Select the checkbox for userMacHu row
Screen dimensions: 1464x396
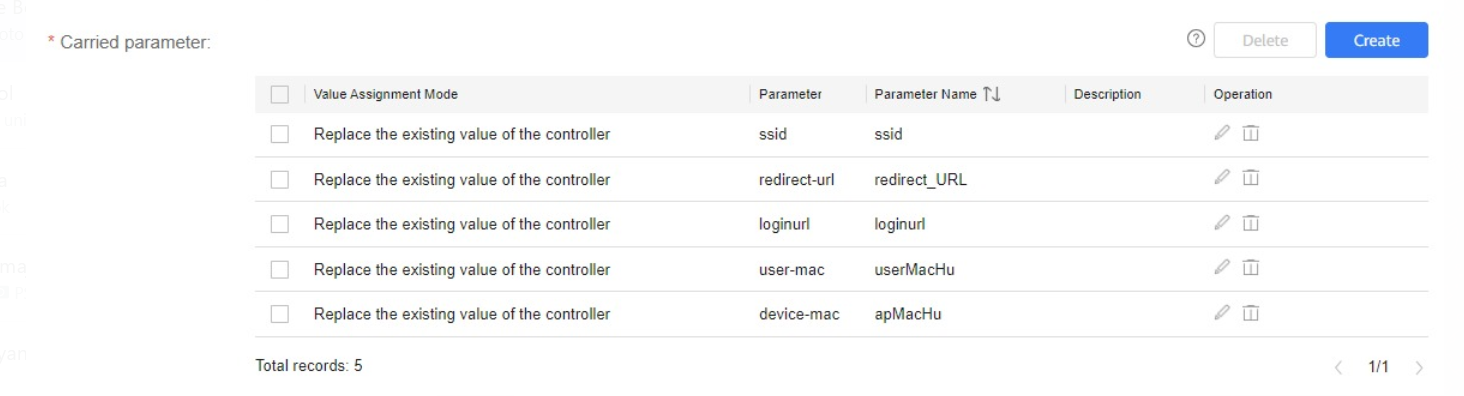point(280,269)
